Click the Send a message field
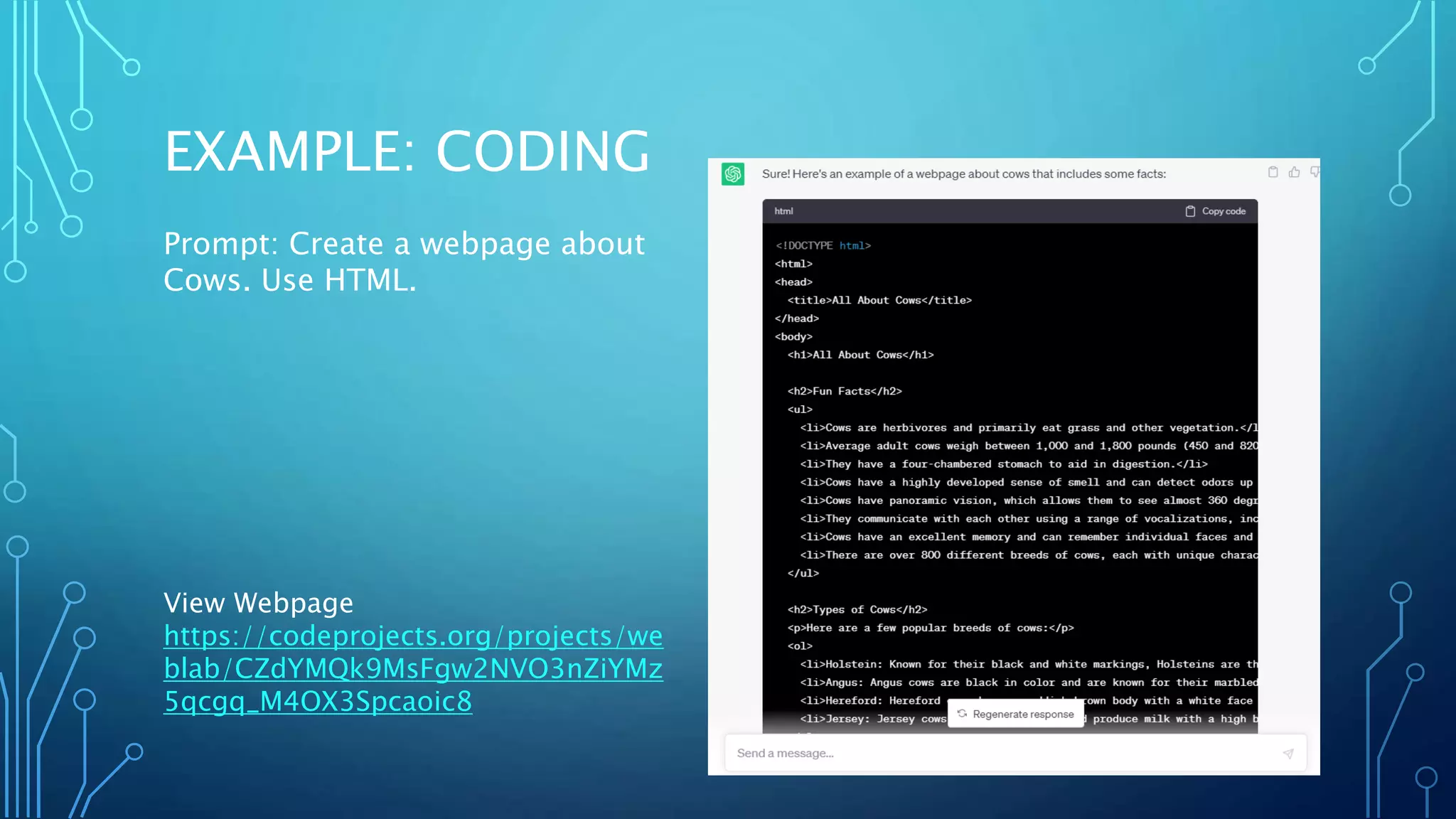The height and width of the screenshot is (819, 1456). [x=995, y=753]
